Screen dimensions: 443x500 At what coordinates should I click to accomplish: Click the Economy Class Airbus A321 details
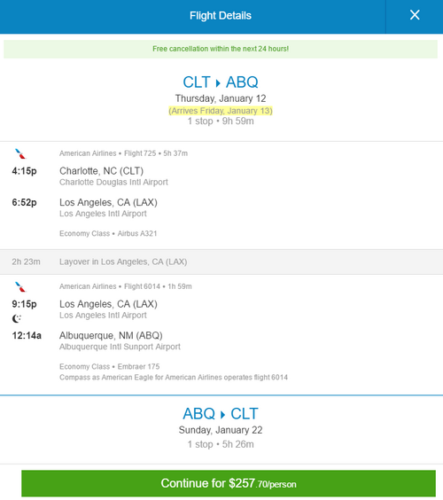coord(108,234)
